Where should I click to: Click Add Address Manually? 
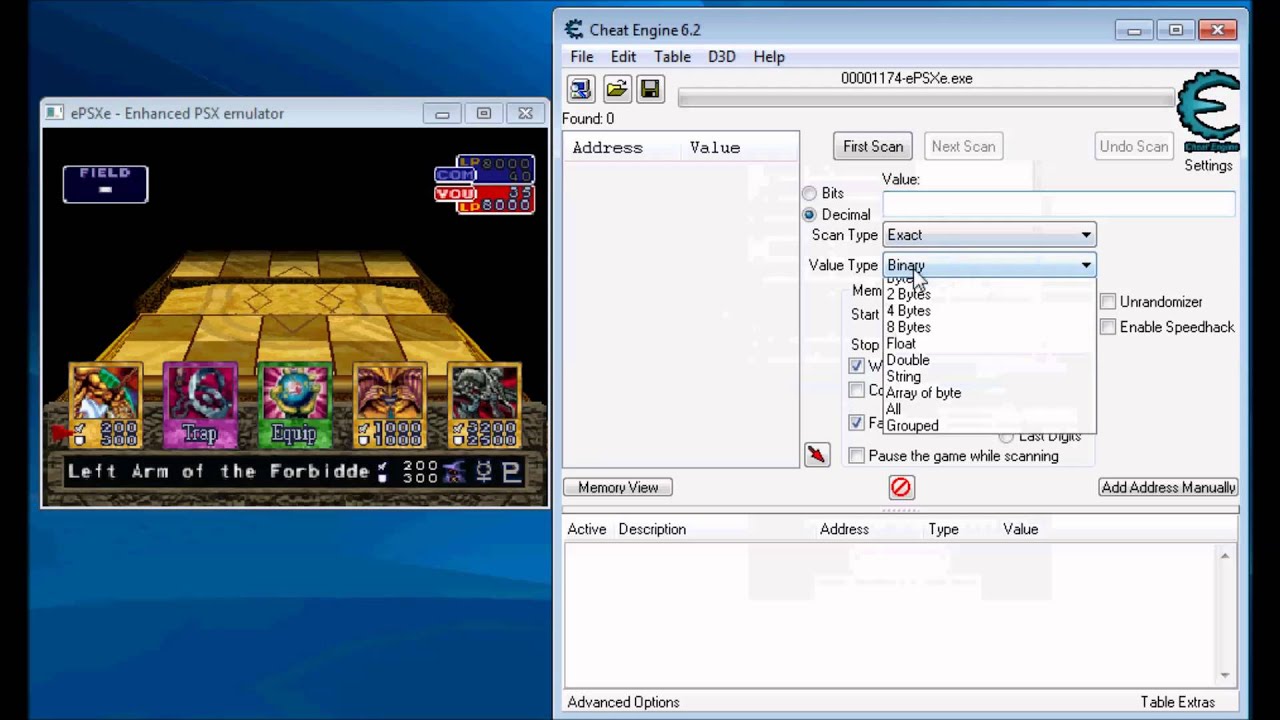click(1168, 487)
